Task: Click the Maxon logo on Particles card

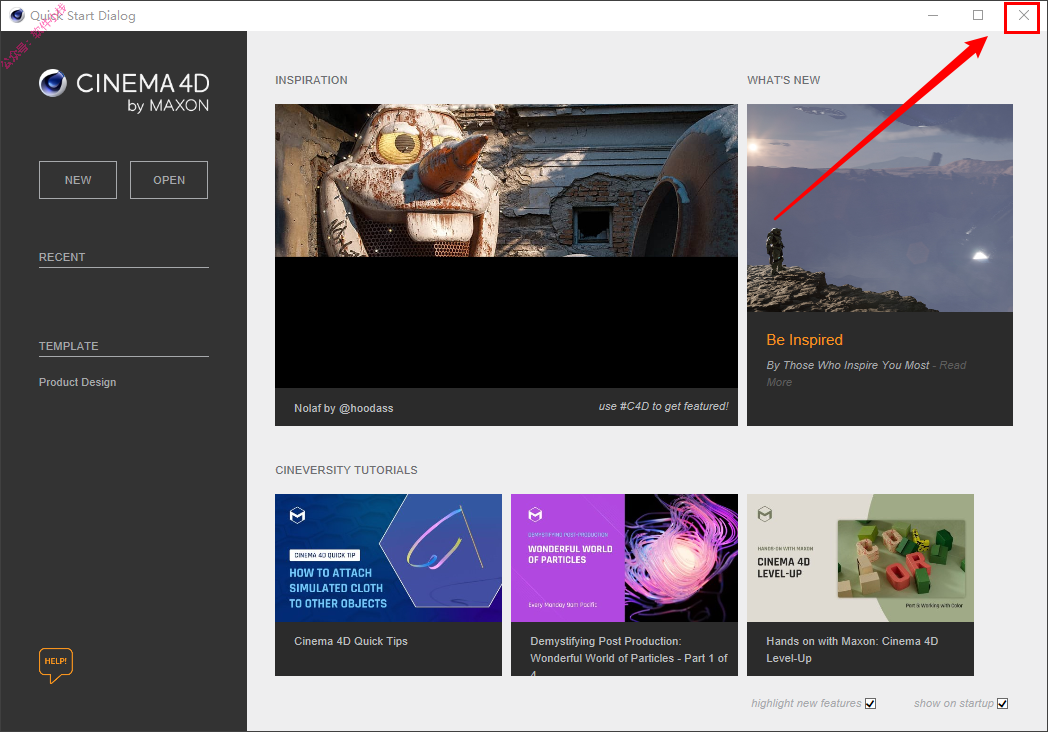Action: pyautogui.click(x=535, y=515)
